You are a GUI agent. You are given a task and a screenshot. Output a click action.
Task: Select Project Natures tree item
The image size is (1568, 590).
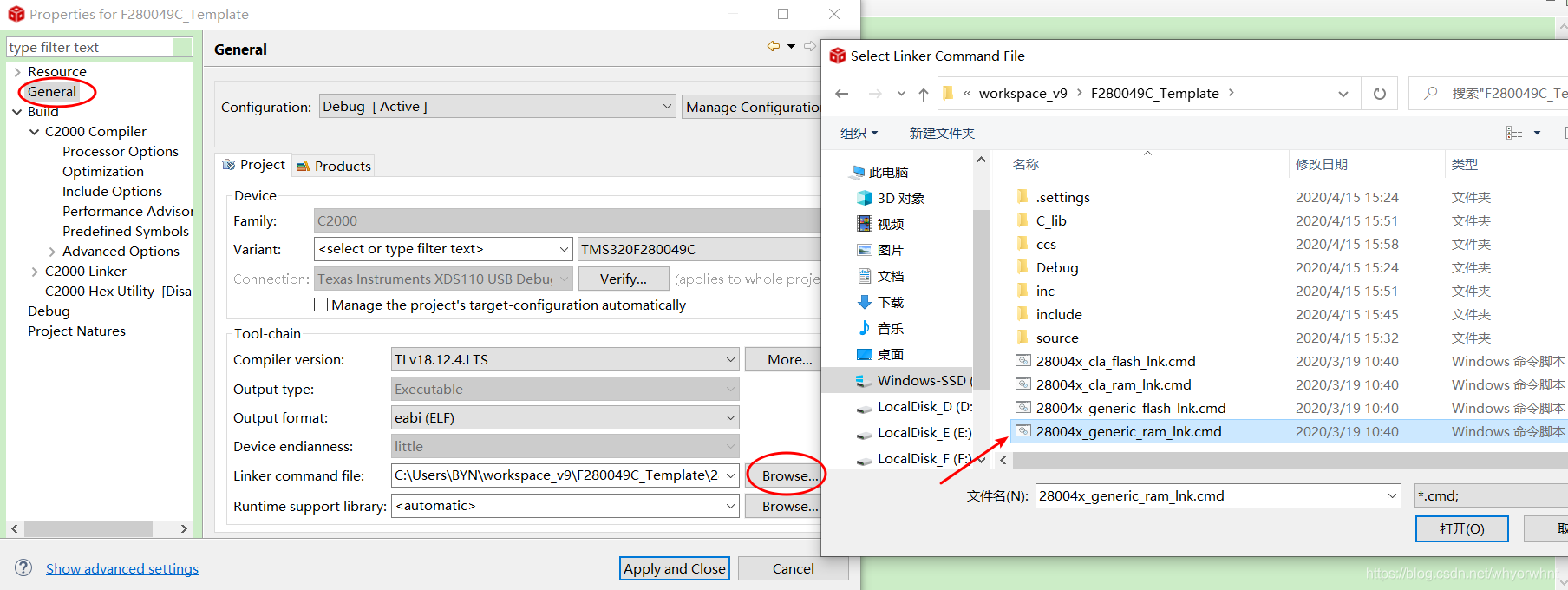(76, 331)
